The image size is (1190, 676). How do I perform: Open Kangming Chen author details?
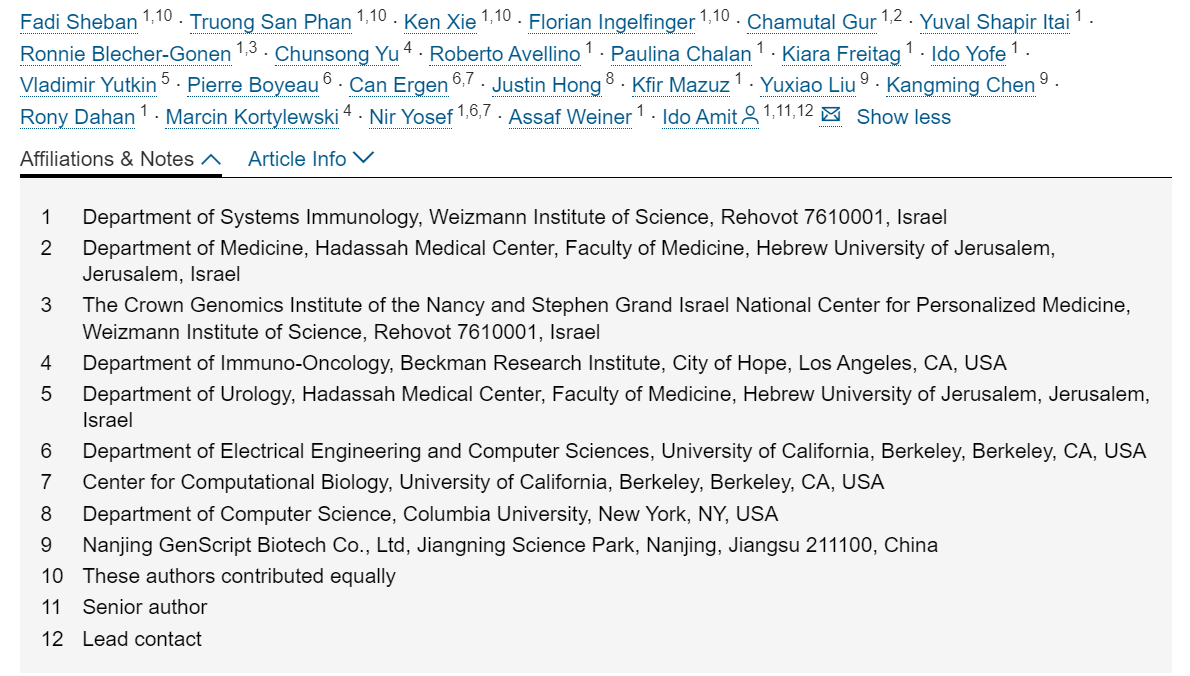960,85
